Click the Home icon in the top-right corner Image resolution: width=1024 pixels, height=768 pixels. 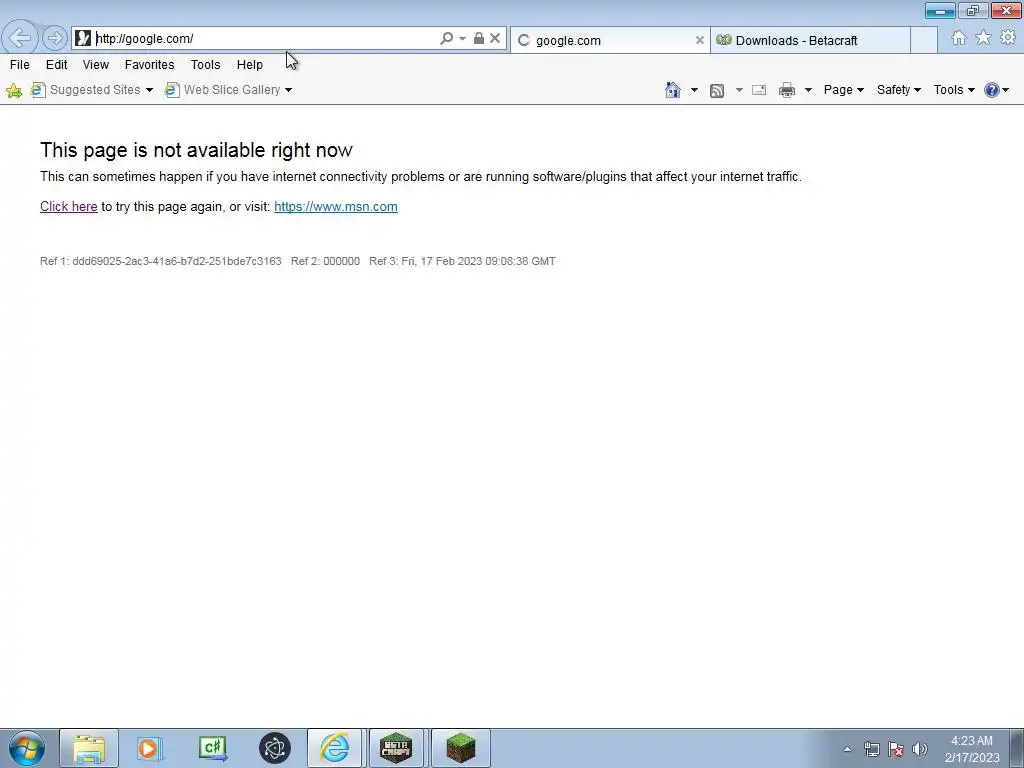point(959,38)
